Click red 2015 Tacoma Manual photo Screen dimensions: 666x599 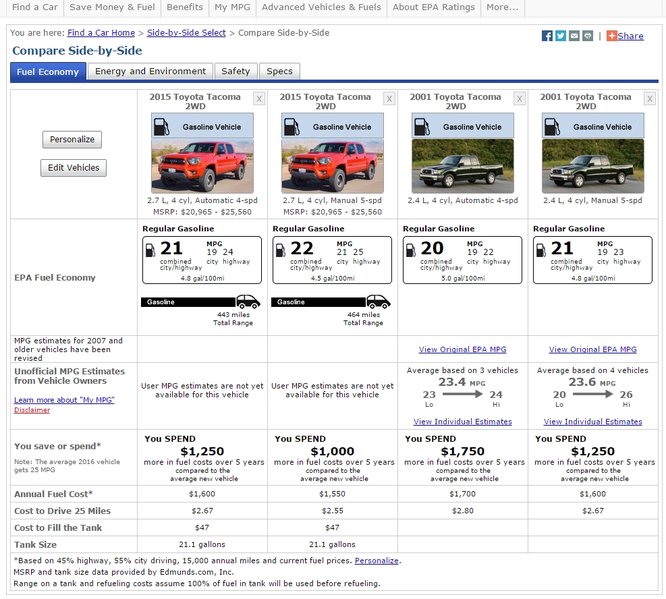coord(333,166)
